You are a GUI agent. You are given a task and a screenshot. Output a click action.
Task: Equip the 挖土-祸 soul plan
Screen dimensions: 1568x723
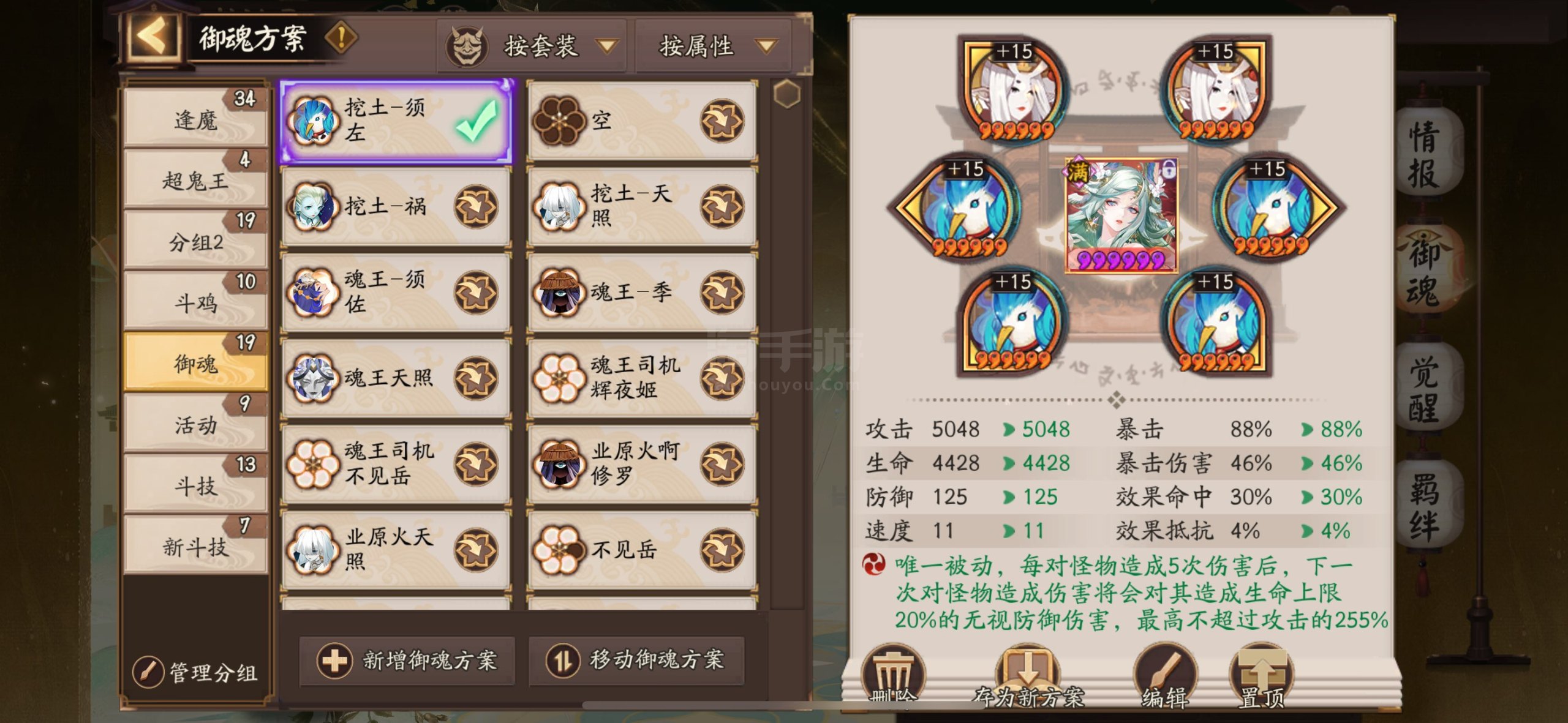click(x=476, y=206)
